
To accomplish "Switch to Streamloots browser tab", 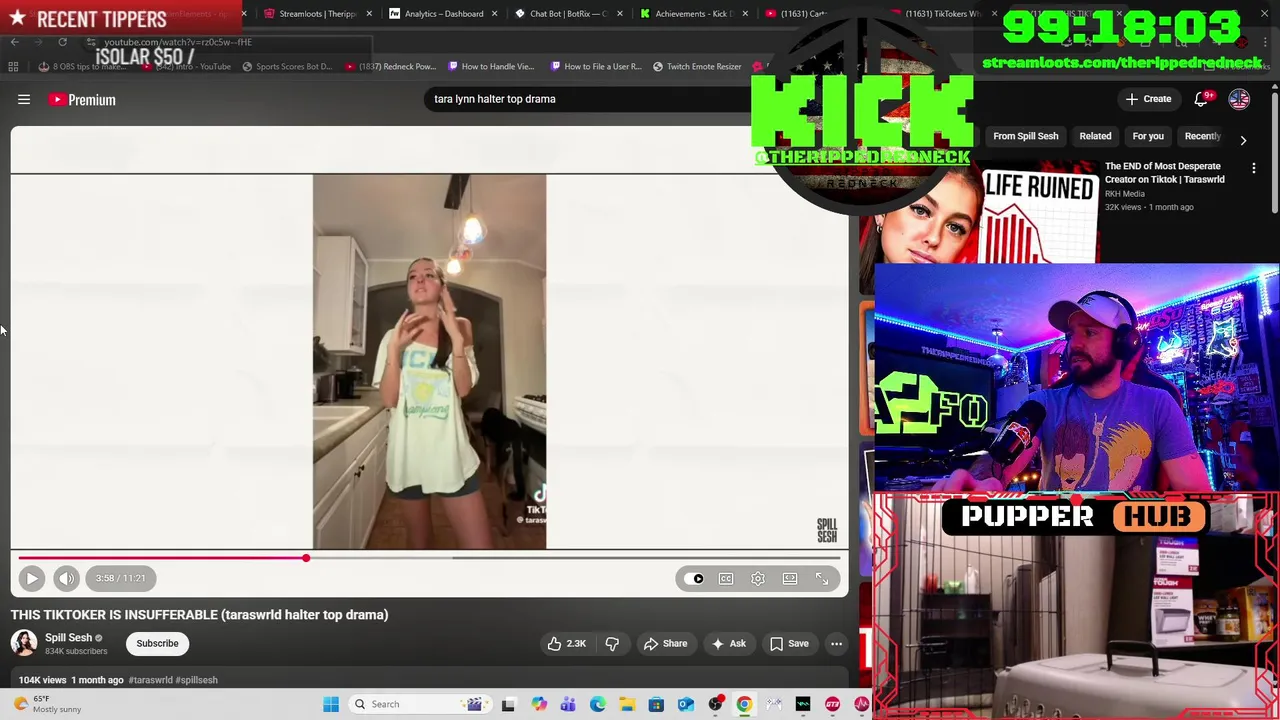I will pyautogui.click(x=317, y=14).
